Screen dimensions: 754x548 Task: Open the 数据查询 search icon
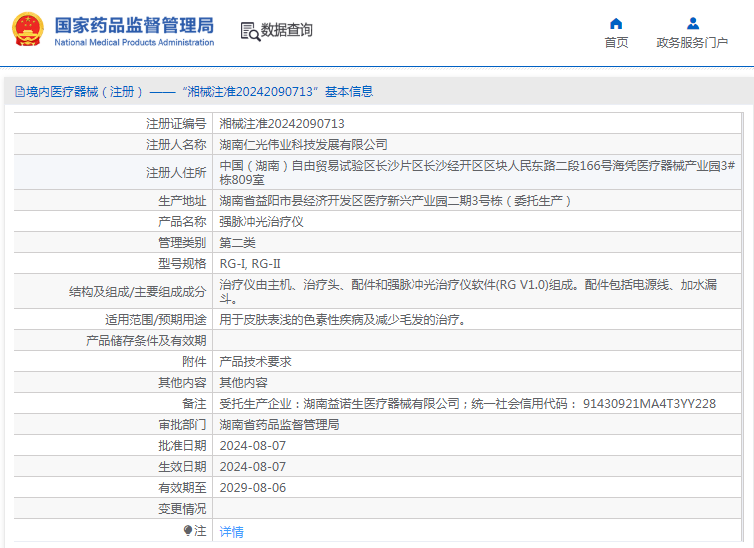(250, 32)
